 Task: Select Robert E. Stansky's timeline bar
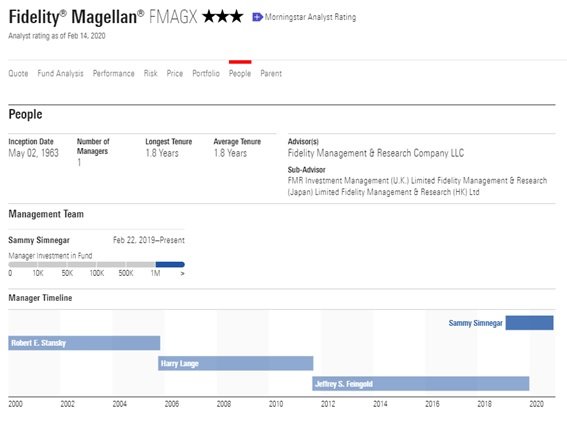pos(84,343)
